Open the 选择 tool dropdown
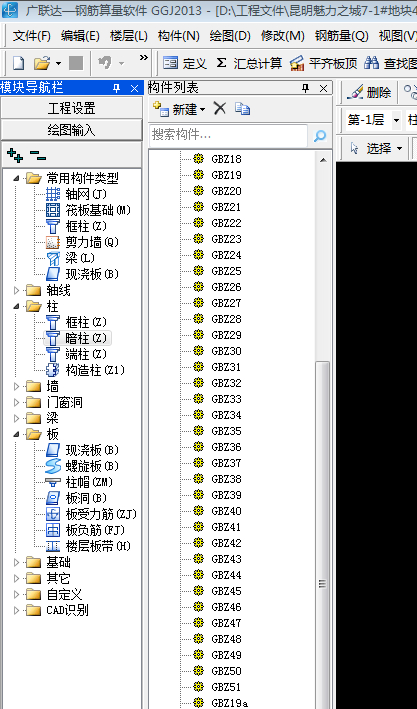The width and height of the screenshot is (417, 709). click(399, 148)
